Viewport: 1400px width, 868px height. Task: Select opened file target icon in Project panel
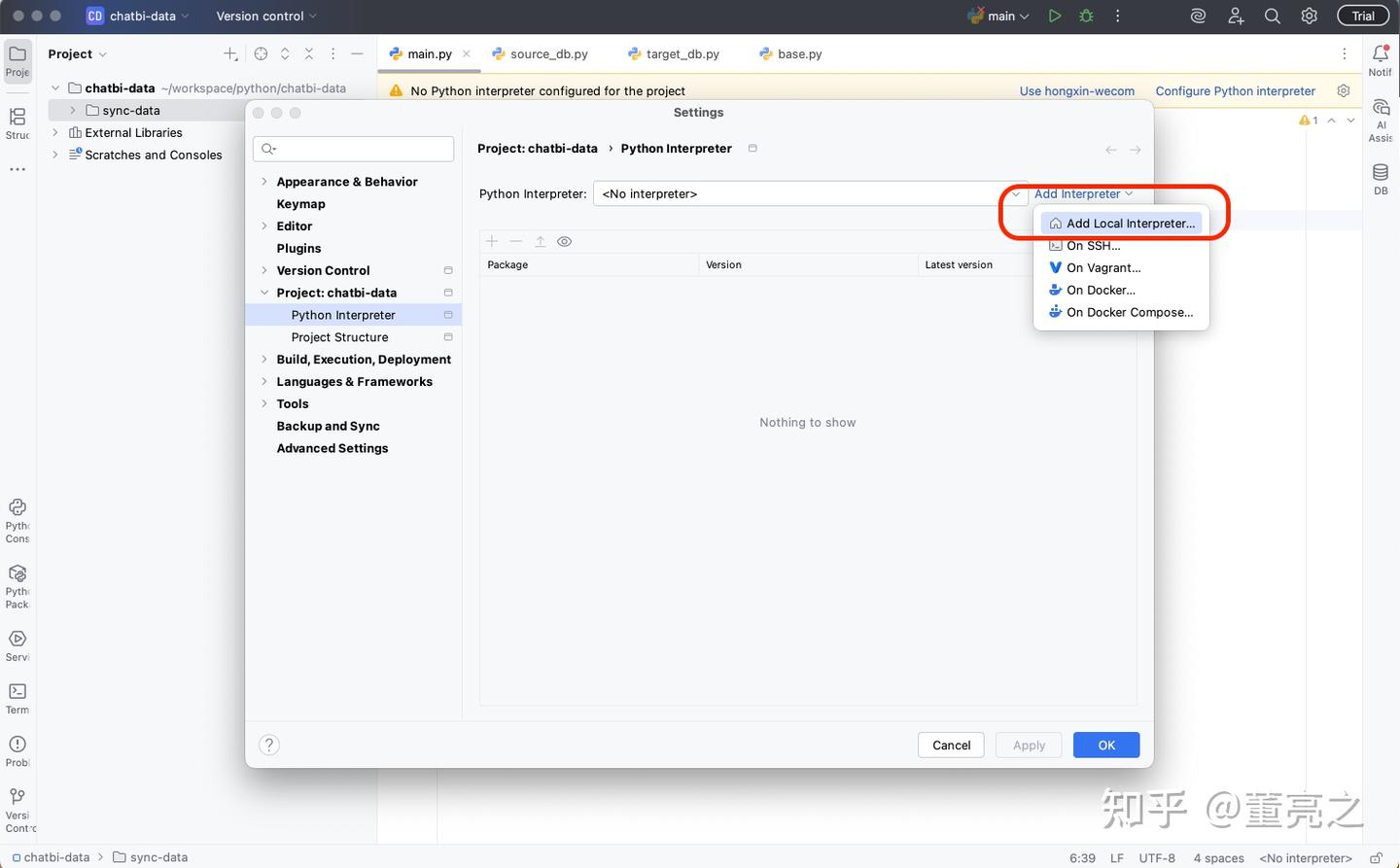point(261,54)
